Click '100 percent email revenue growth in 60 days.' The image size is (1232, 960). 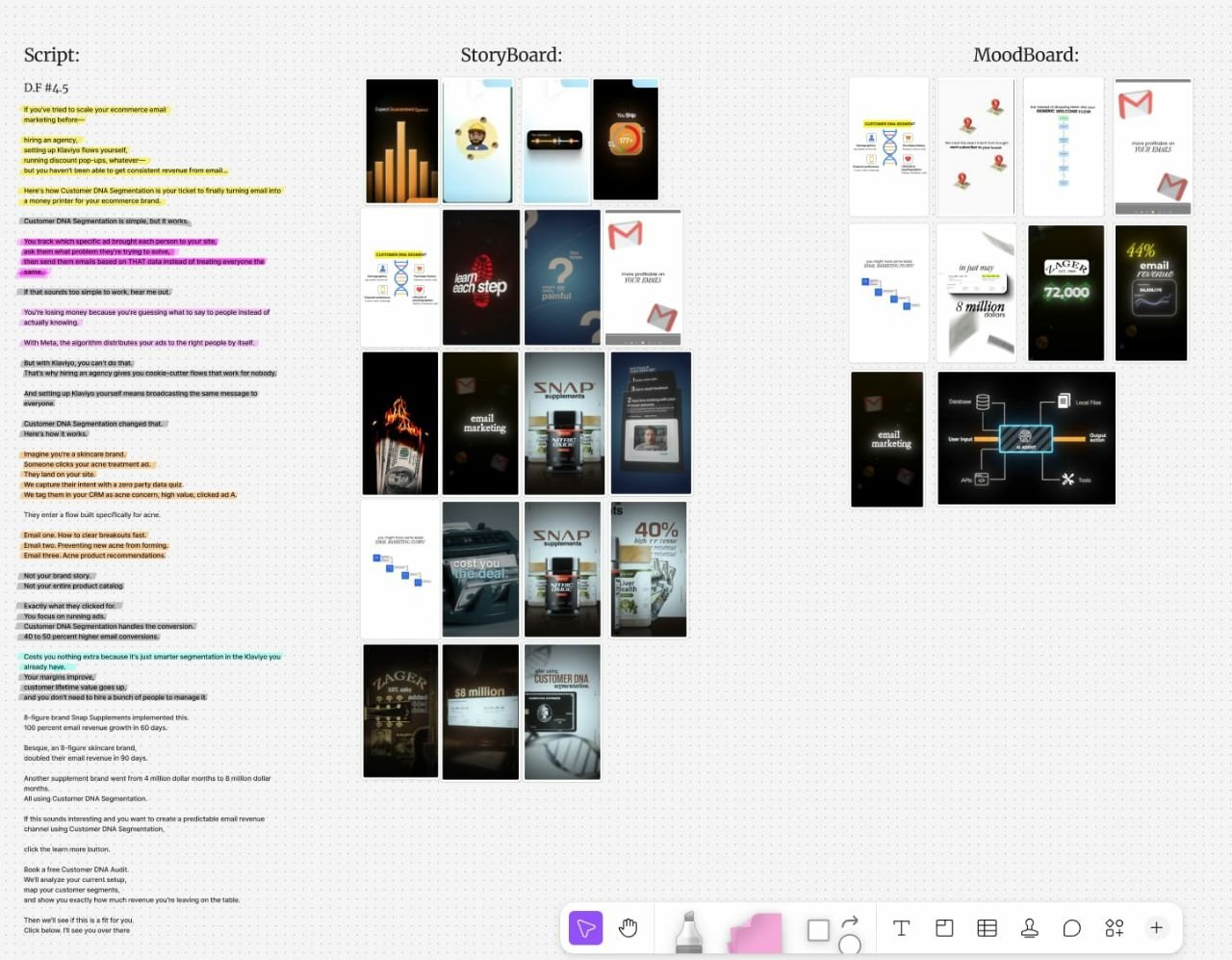(x=95, y=728)
